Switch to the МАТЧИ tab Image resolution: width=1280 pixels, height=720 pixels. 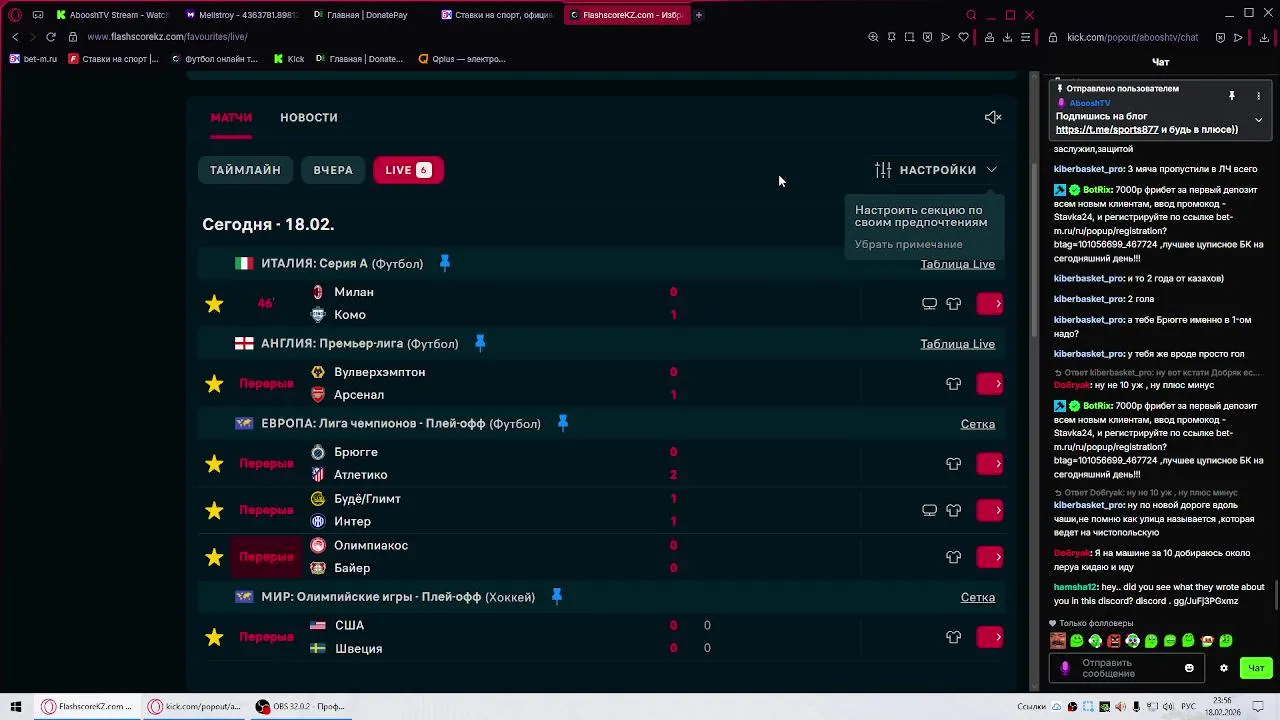click(x=231, y=117)
